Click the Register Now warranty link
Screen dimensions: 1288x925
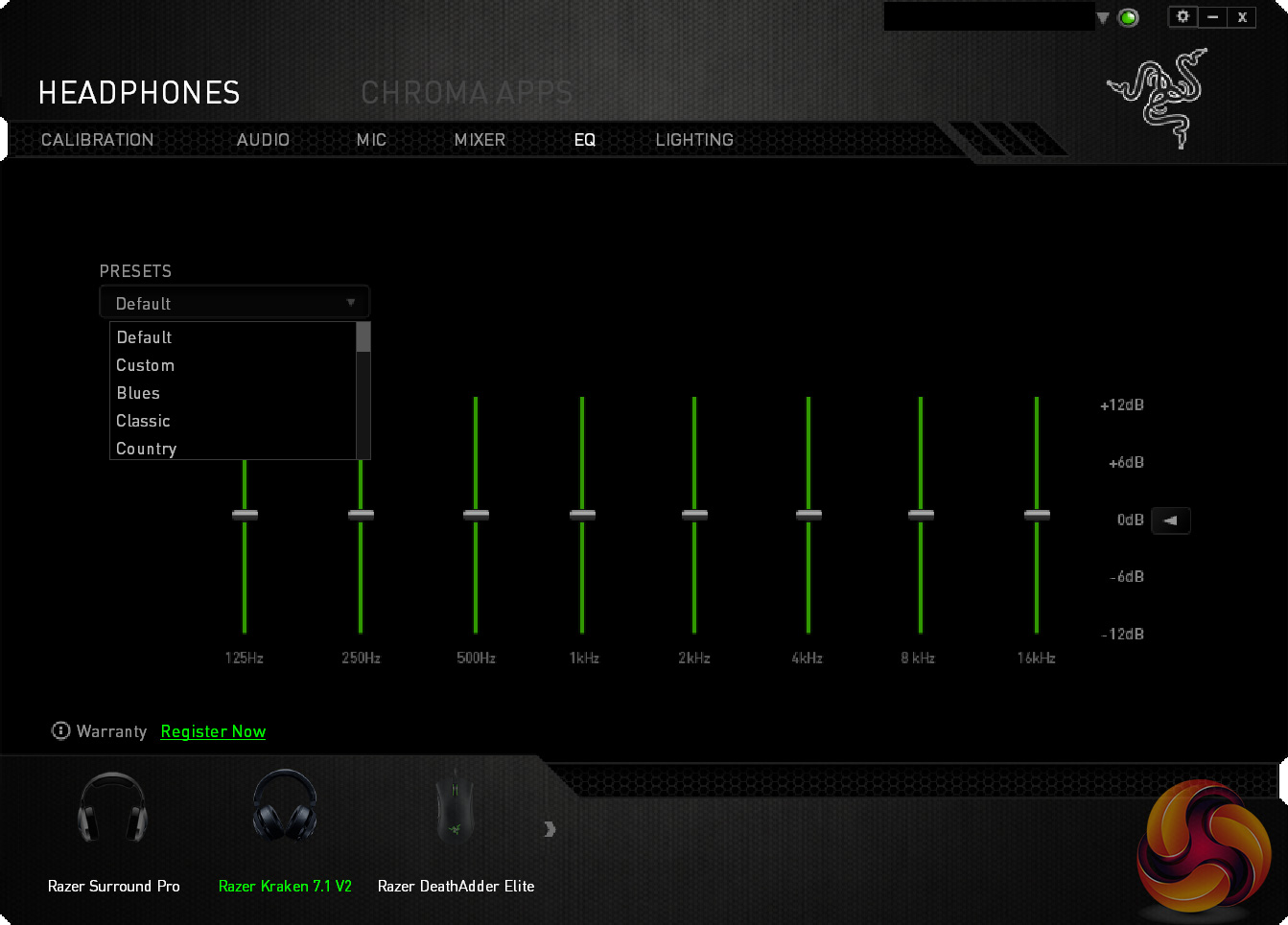point(213,731)
